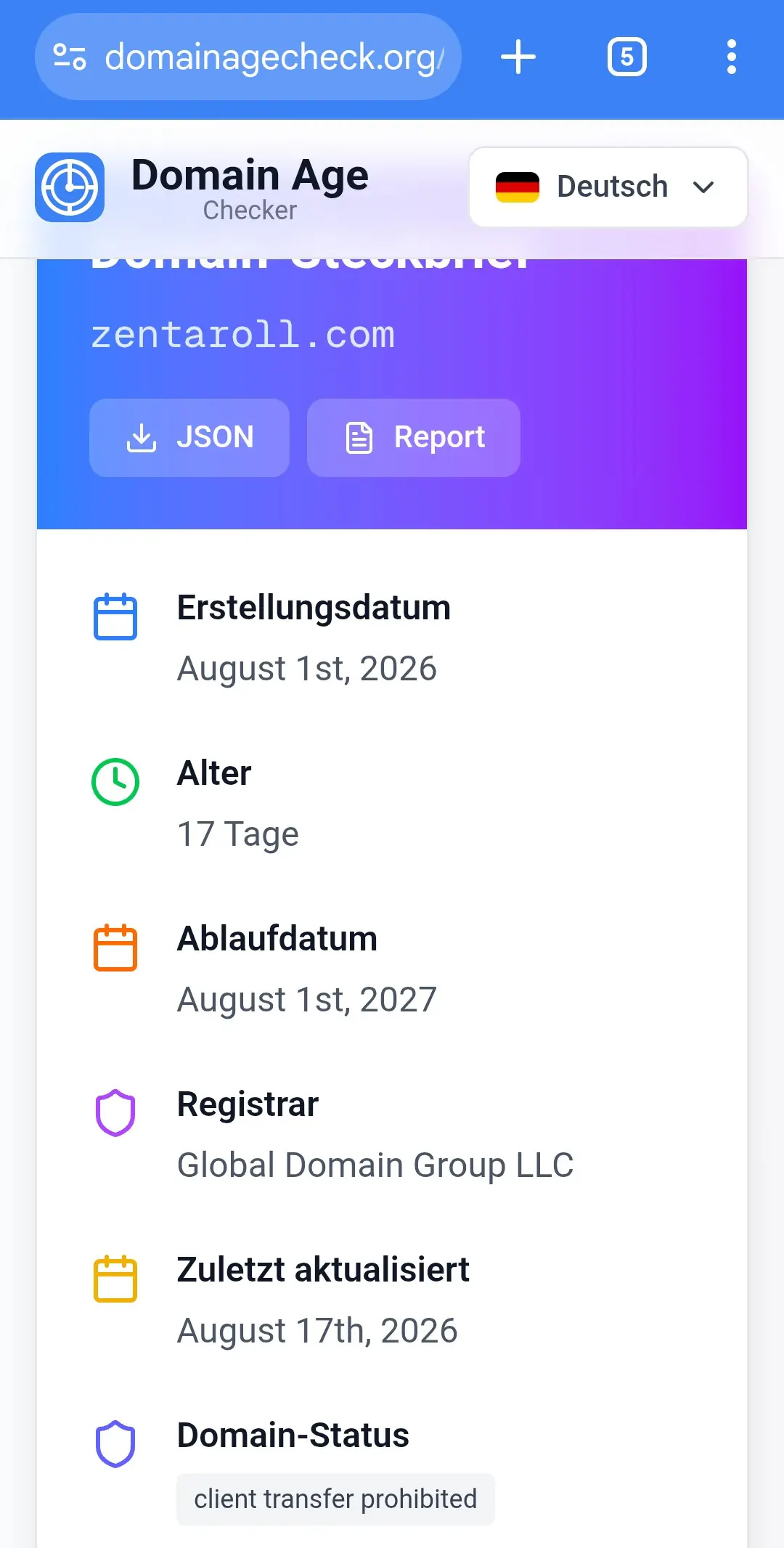Click the shield icon beside Domain-Status
Viewport: 784px width, 1548px height.
pyautogui.click(x=115, y=1444)
